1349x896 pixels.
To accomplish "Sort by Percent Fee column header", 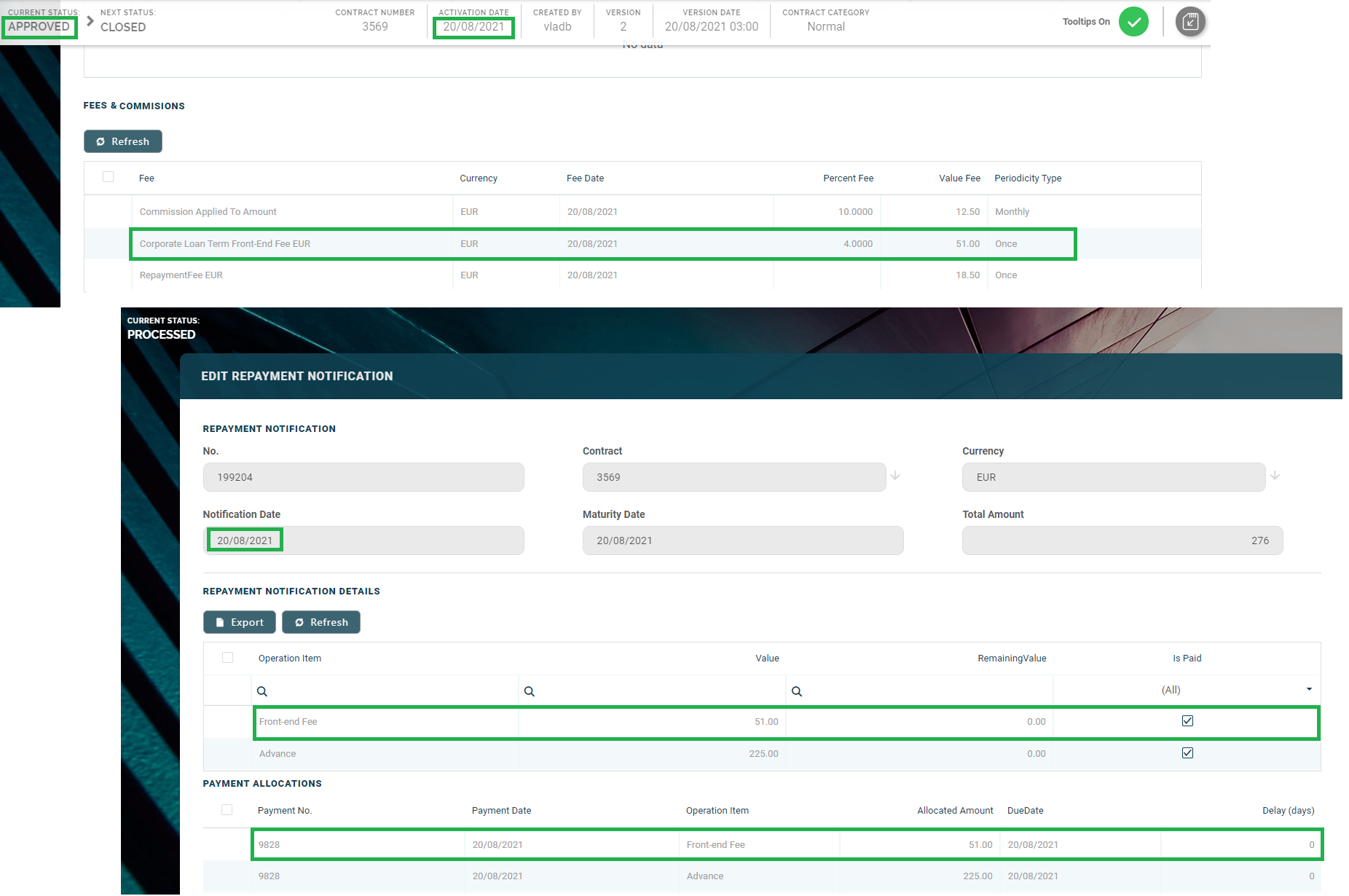I will pyautogui.click(x=848, y=178).
